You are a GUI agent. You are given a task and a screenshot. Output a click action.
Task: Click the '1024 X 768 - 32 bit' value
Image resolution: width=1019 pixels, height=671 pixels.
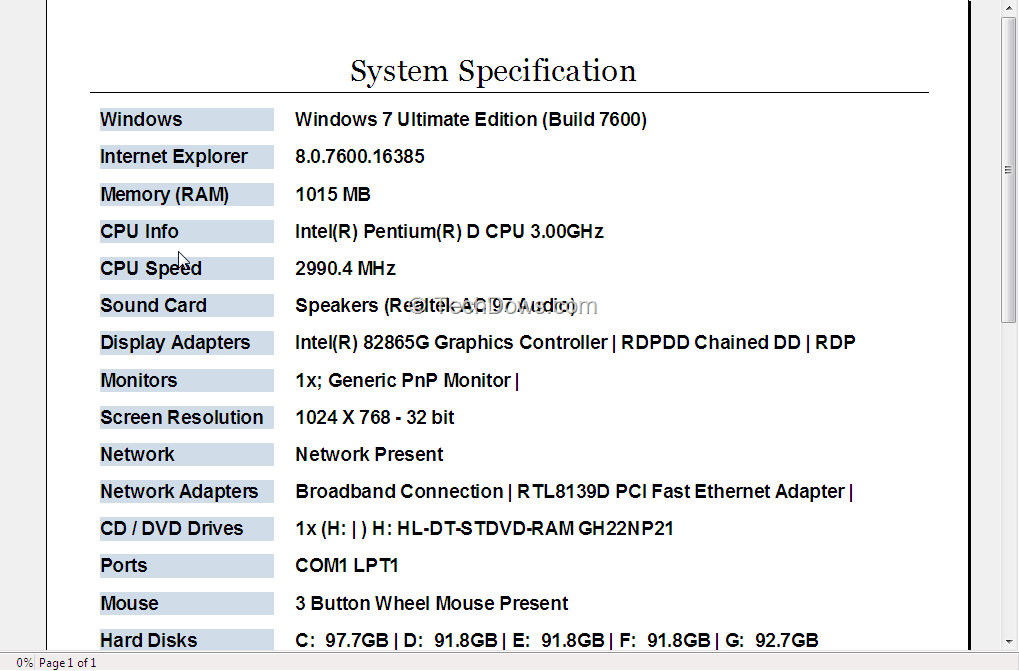[x=374, y=417]
